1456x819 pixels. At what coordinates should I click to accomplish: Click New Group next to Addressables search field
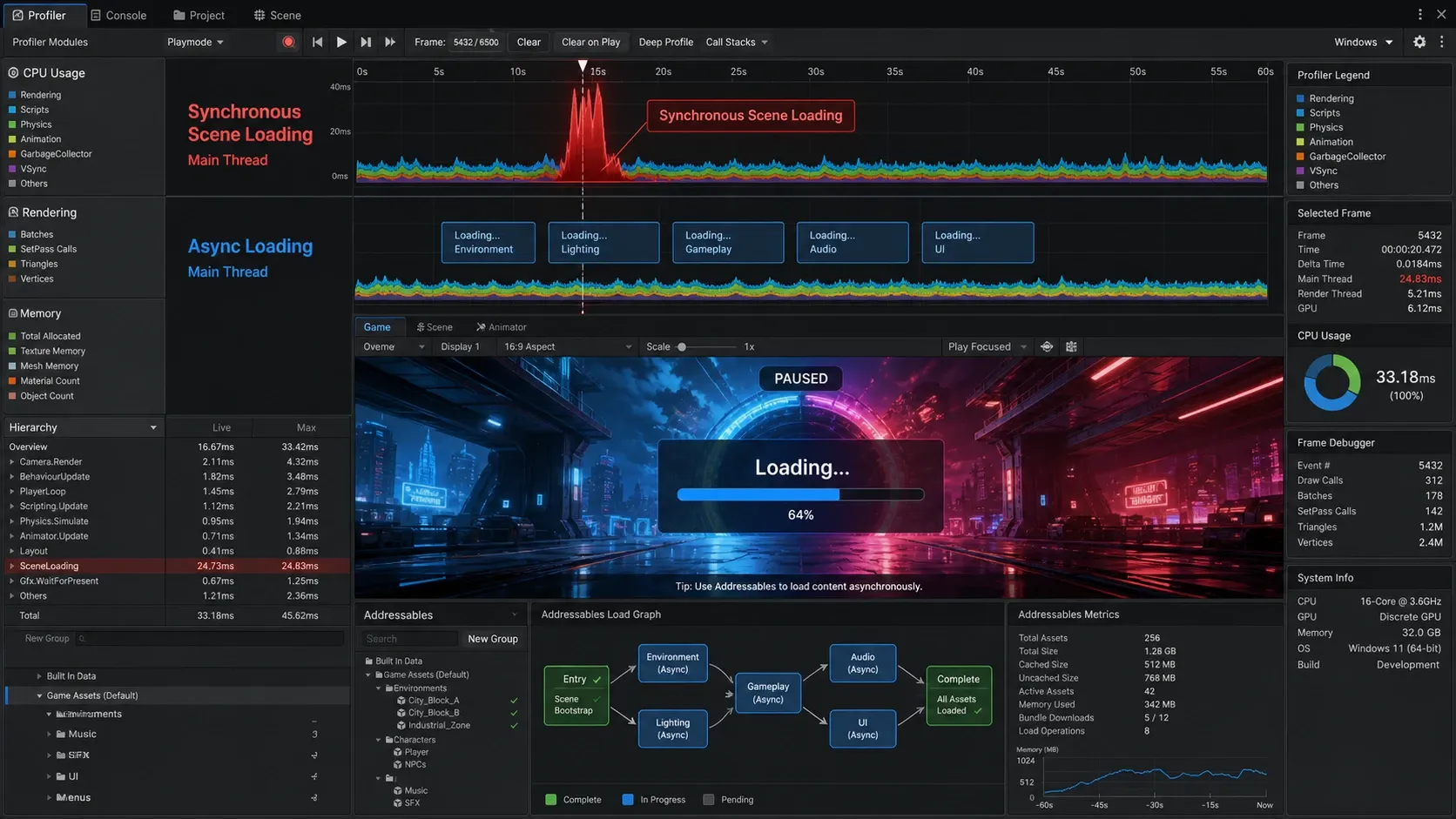493,639
